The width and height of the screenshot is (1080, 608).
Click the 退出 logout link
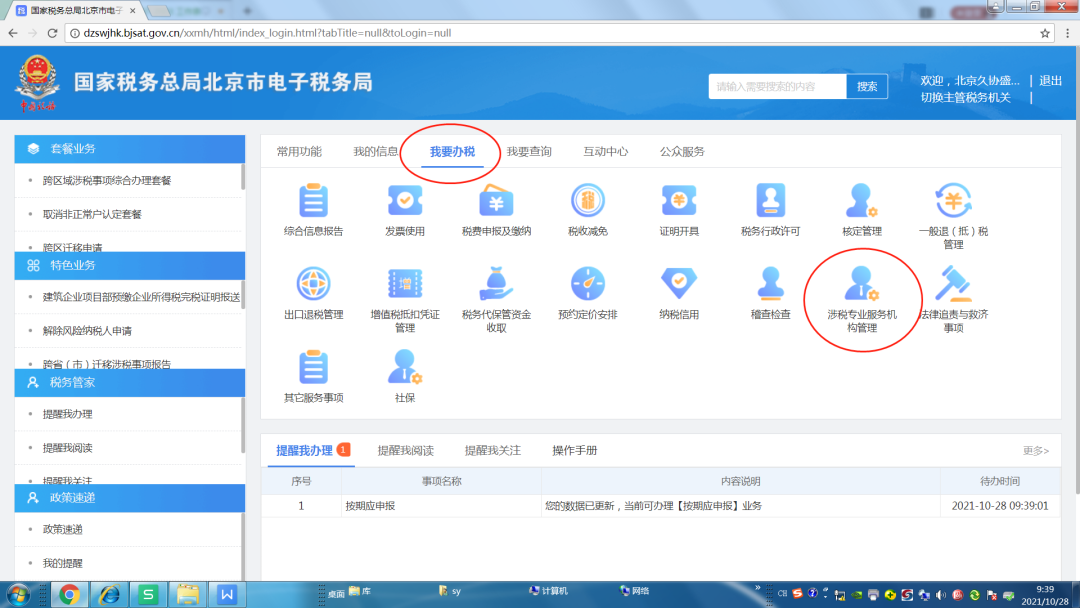pos(1050,81)
